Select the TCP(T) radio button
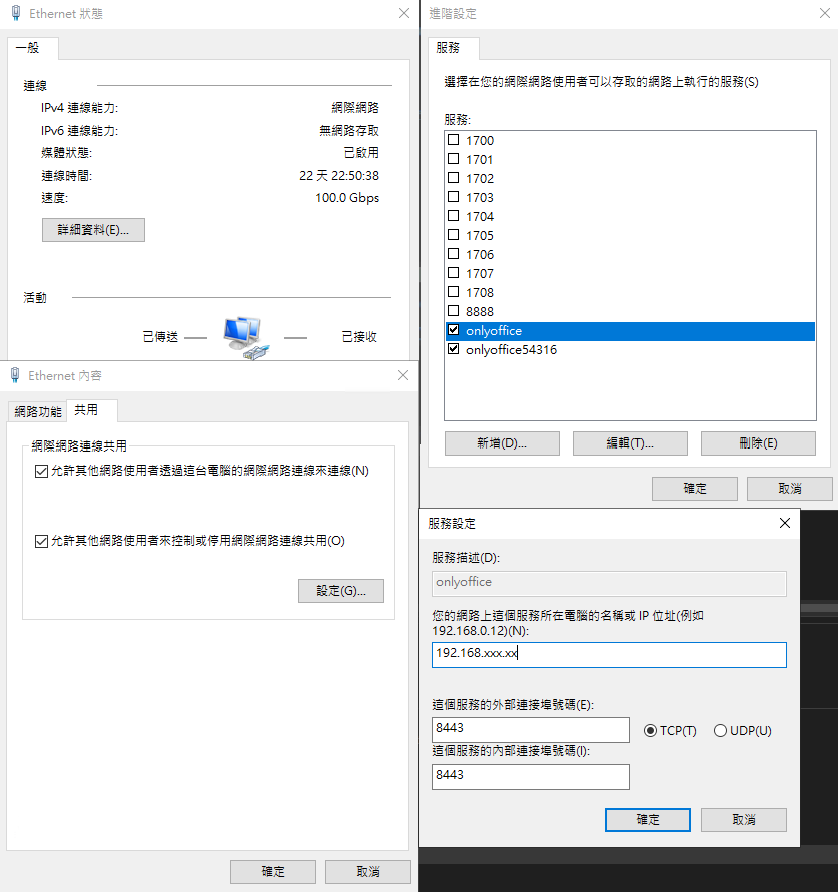This screenshot has width=838, height=892. [x=651, y=731]
